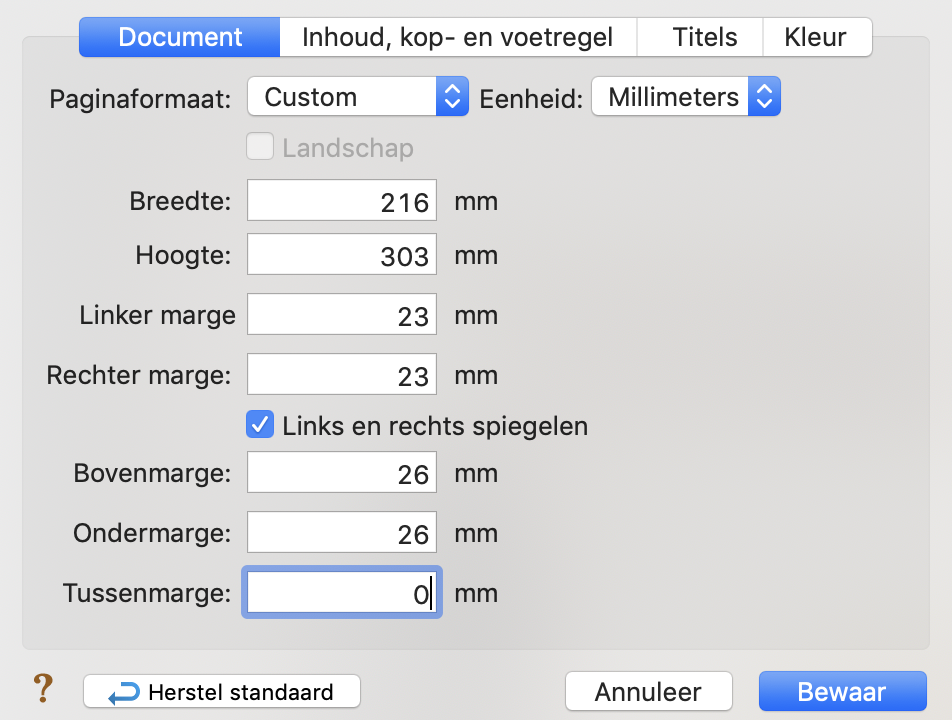Open the Kleur tab

tap(815, 38)
